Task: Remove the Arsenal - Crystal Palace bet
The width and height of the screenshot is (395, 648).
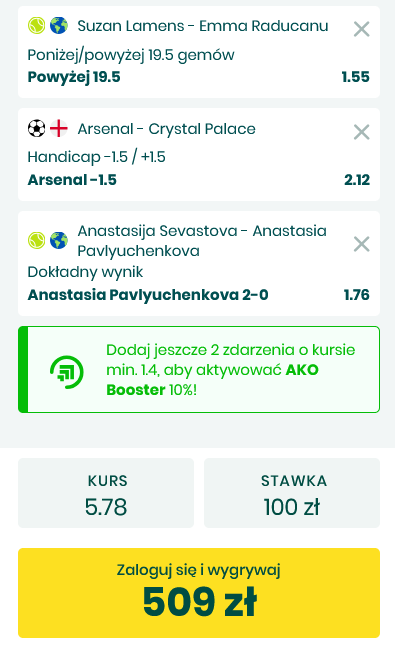Action: click(362, 132)
